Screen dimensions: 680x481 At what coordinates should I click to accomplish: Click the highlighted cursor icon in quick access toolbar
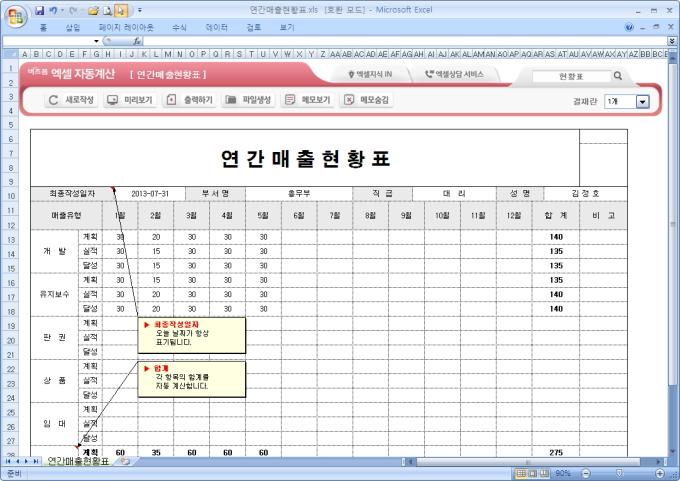click(x=122, y=10)
